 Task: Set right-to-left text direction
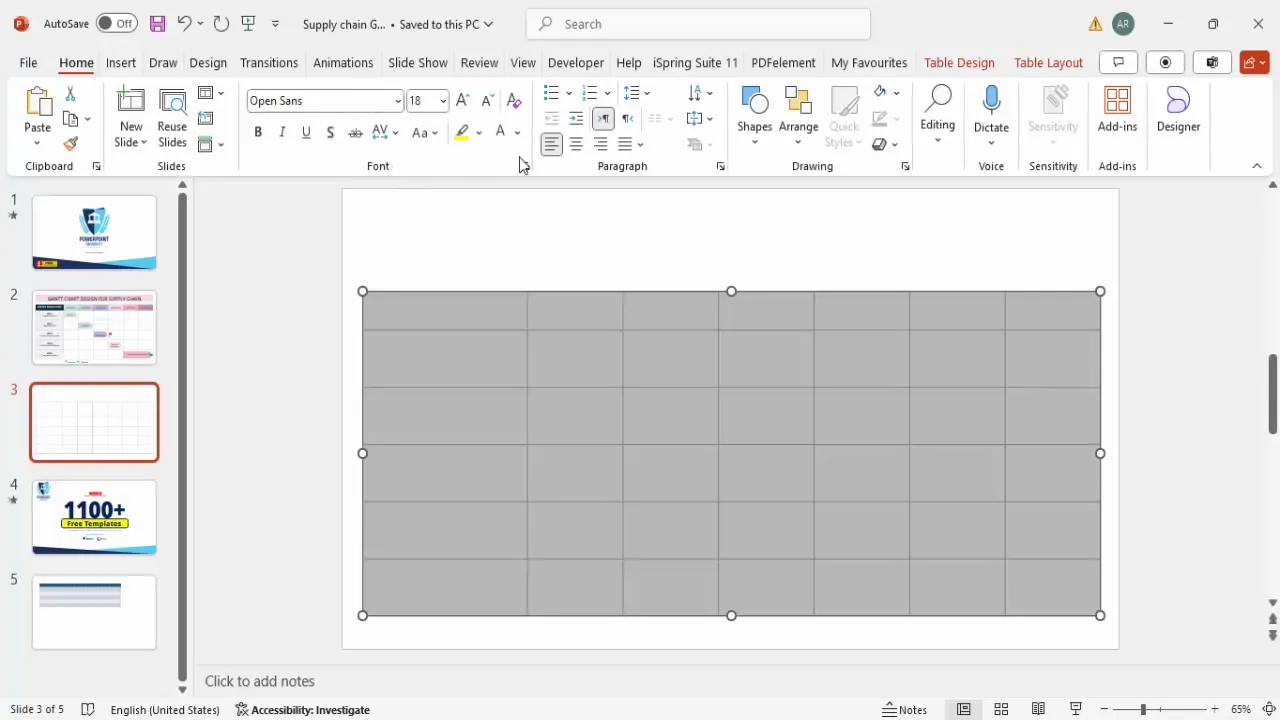627,119
